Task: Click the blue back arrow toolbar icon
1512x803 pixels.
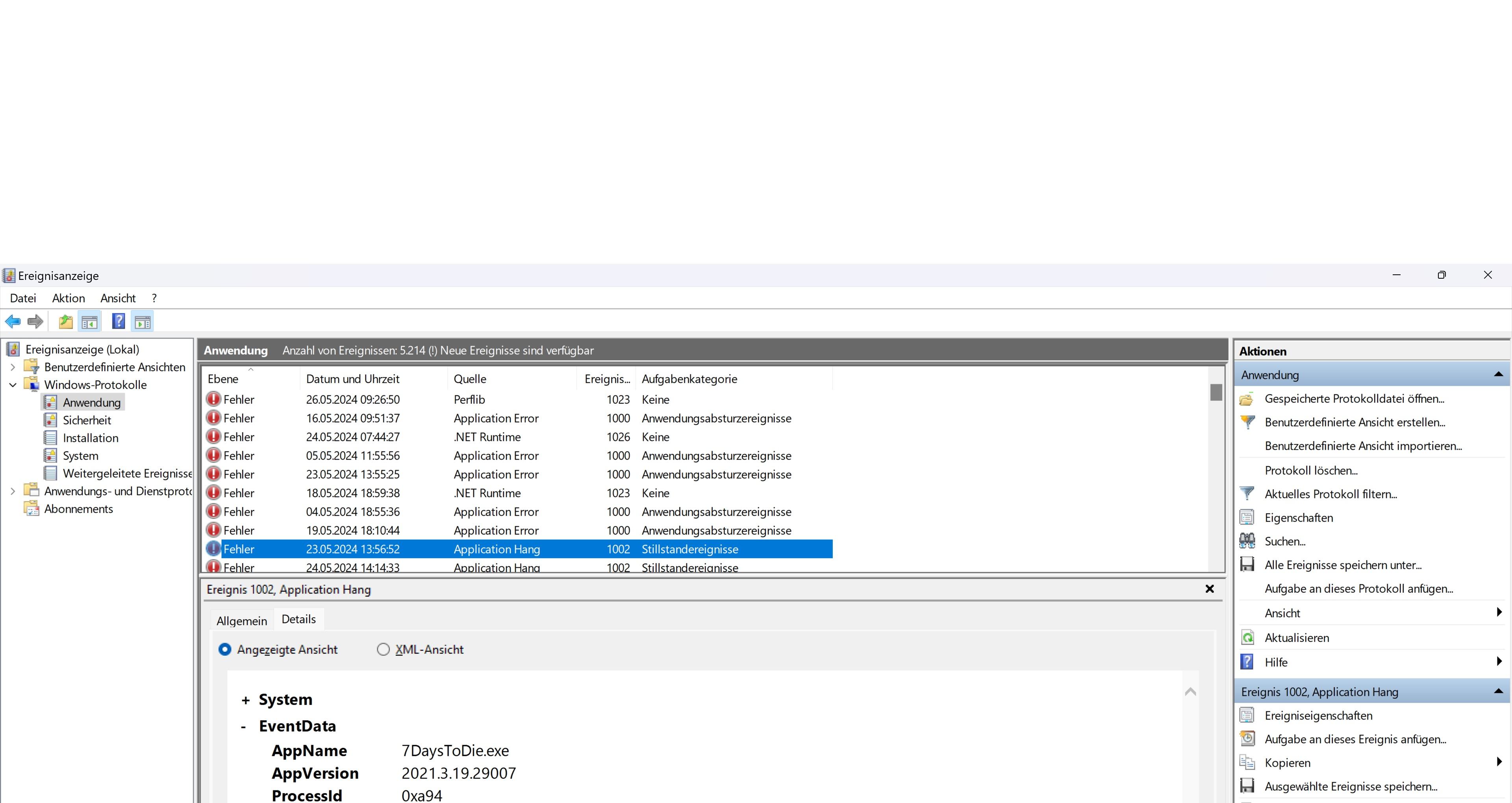Action: 13,321
